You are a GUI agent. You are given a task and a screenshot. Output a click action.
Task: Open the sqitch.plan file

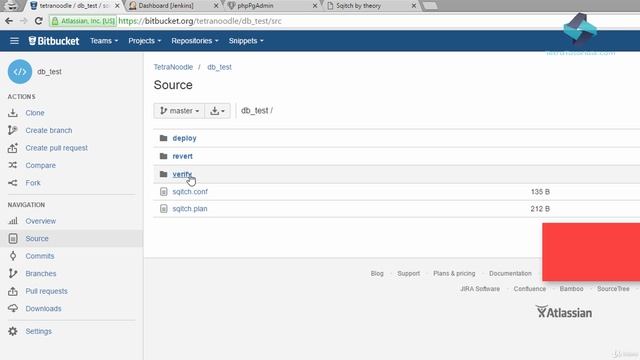(190, 209)
